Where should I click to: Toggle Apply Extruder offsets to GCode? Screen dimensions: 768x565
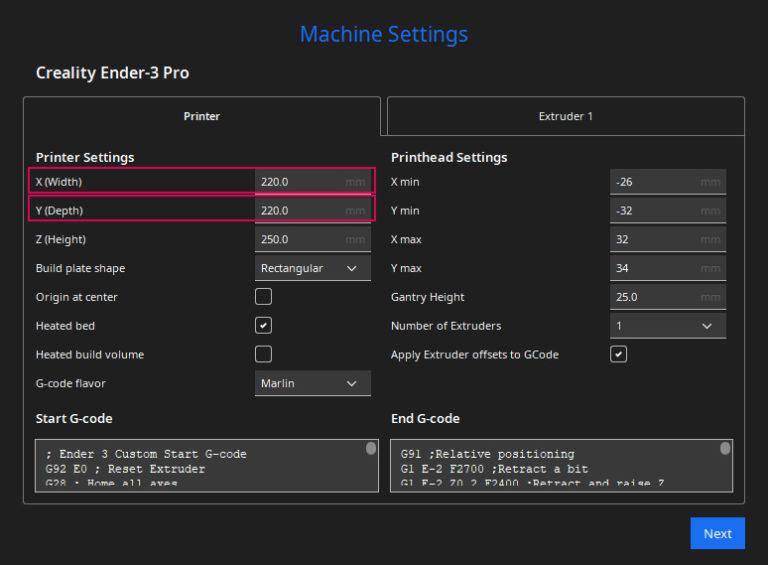[x=619, y=354]
